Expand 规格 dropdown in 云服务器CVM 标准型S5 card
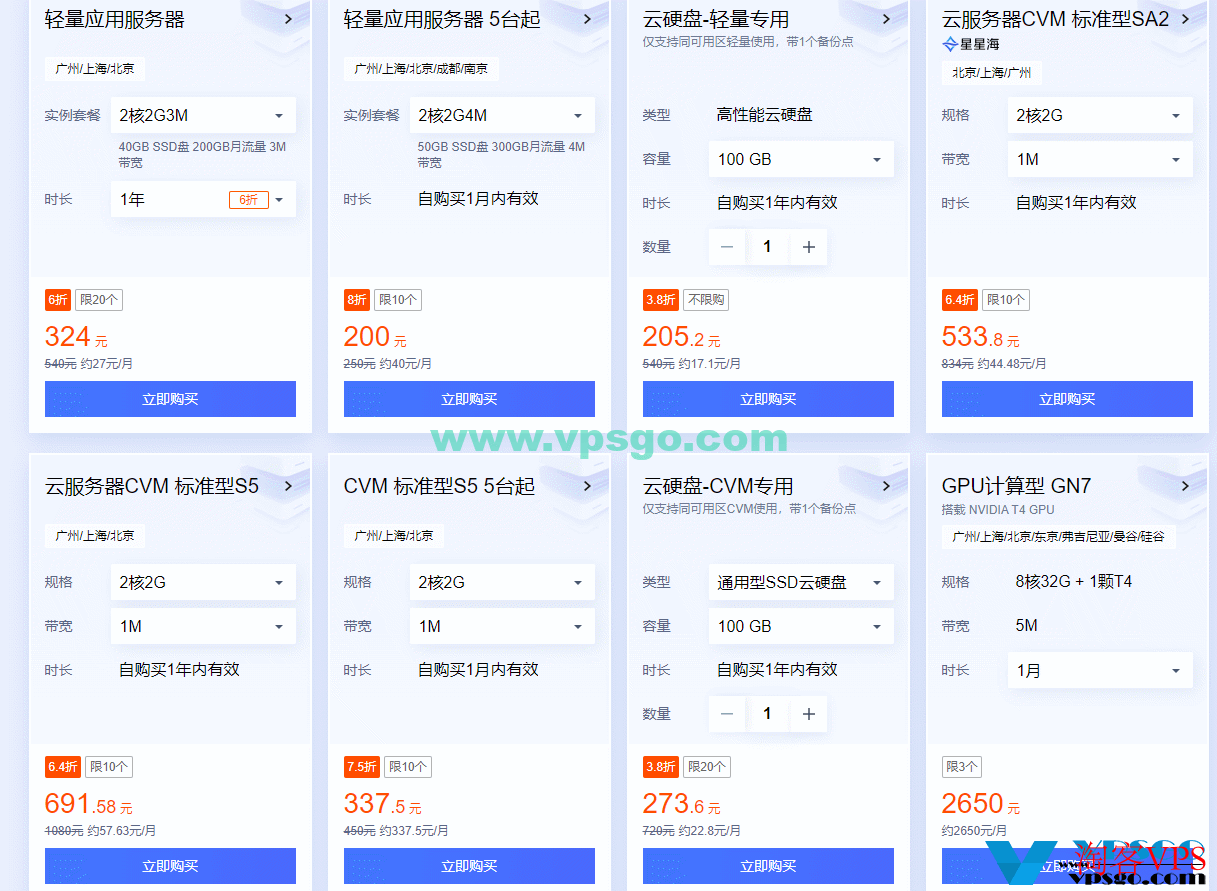 coord(203,582)
